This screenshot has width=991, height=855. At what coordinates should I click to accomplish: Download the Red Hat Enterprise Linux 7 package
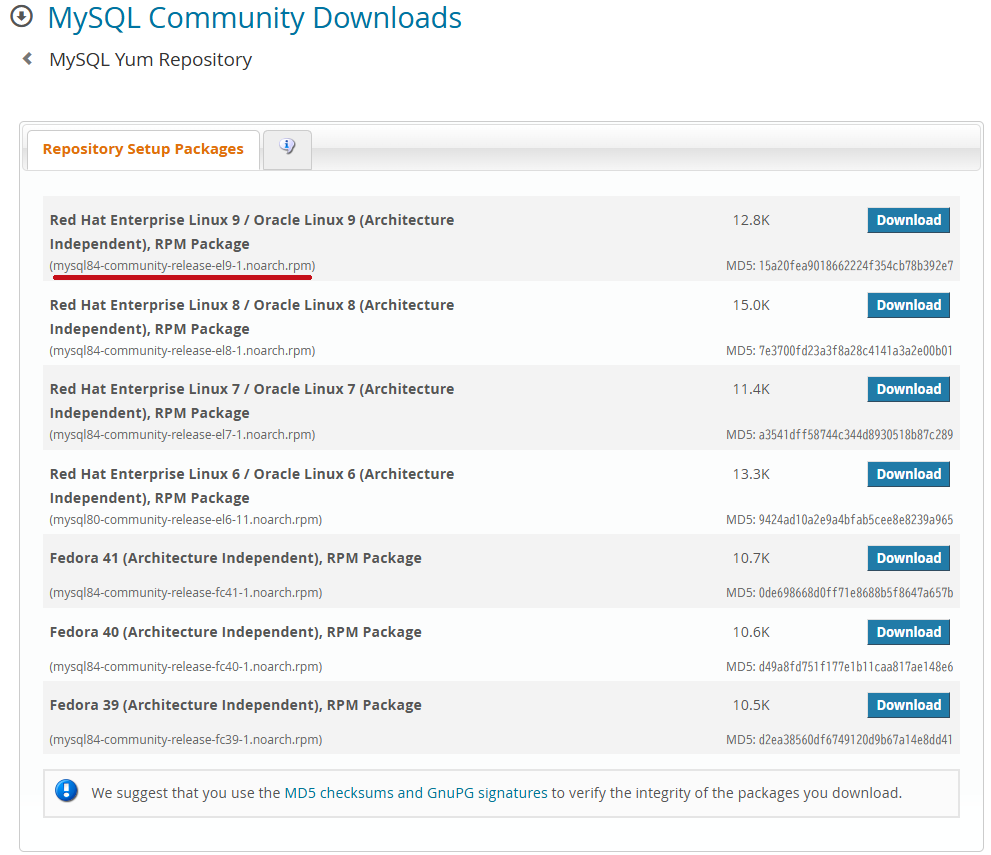[x=908, y=389]
